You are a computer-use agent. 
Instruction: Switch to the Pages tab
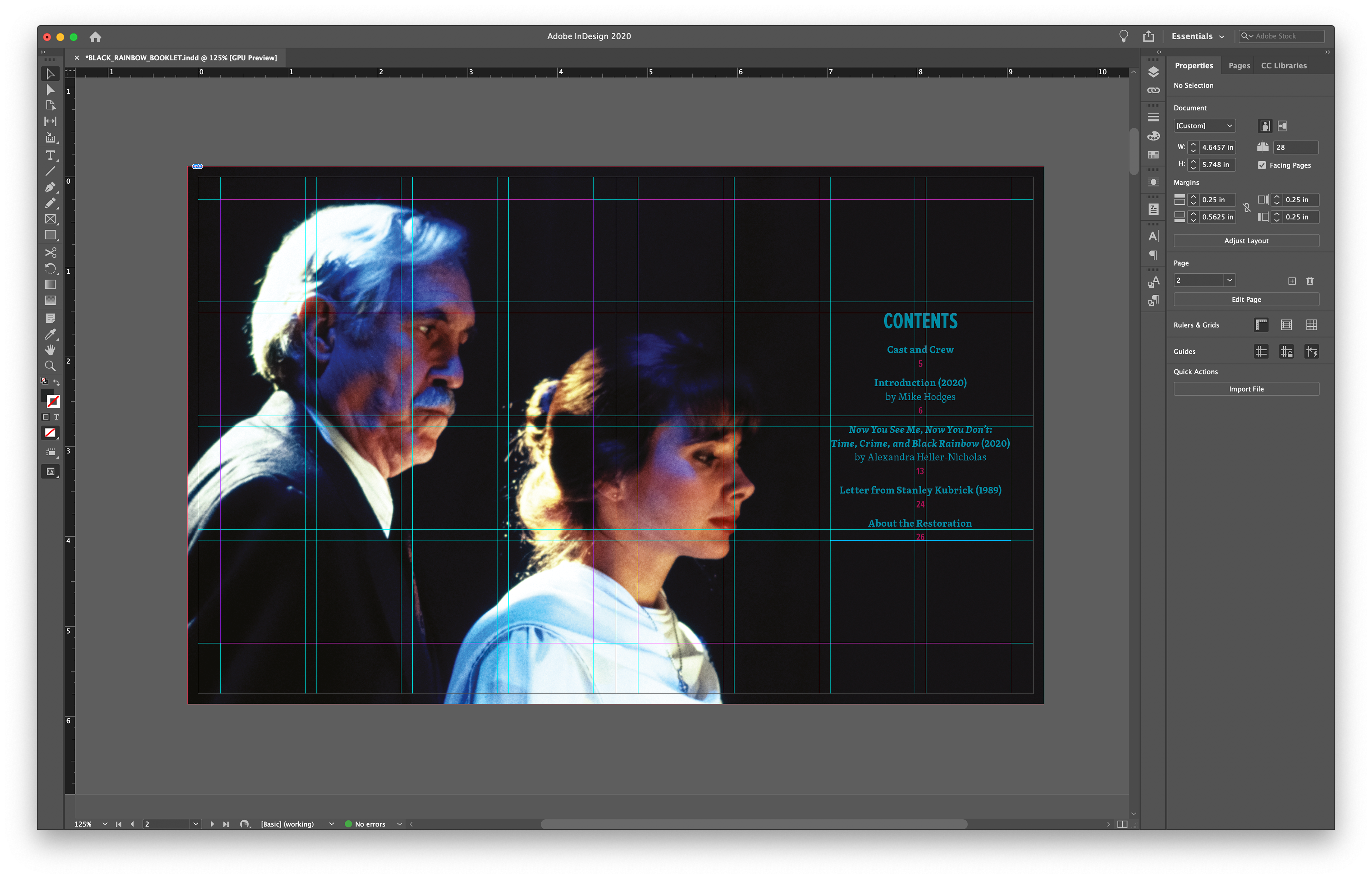coord(1239,66)
